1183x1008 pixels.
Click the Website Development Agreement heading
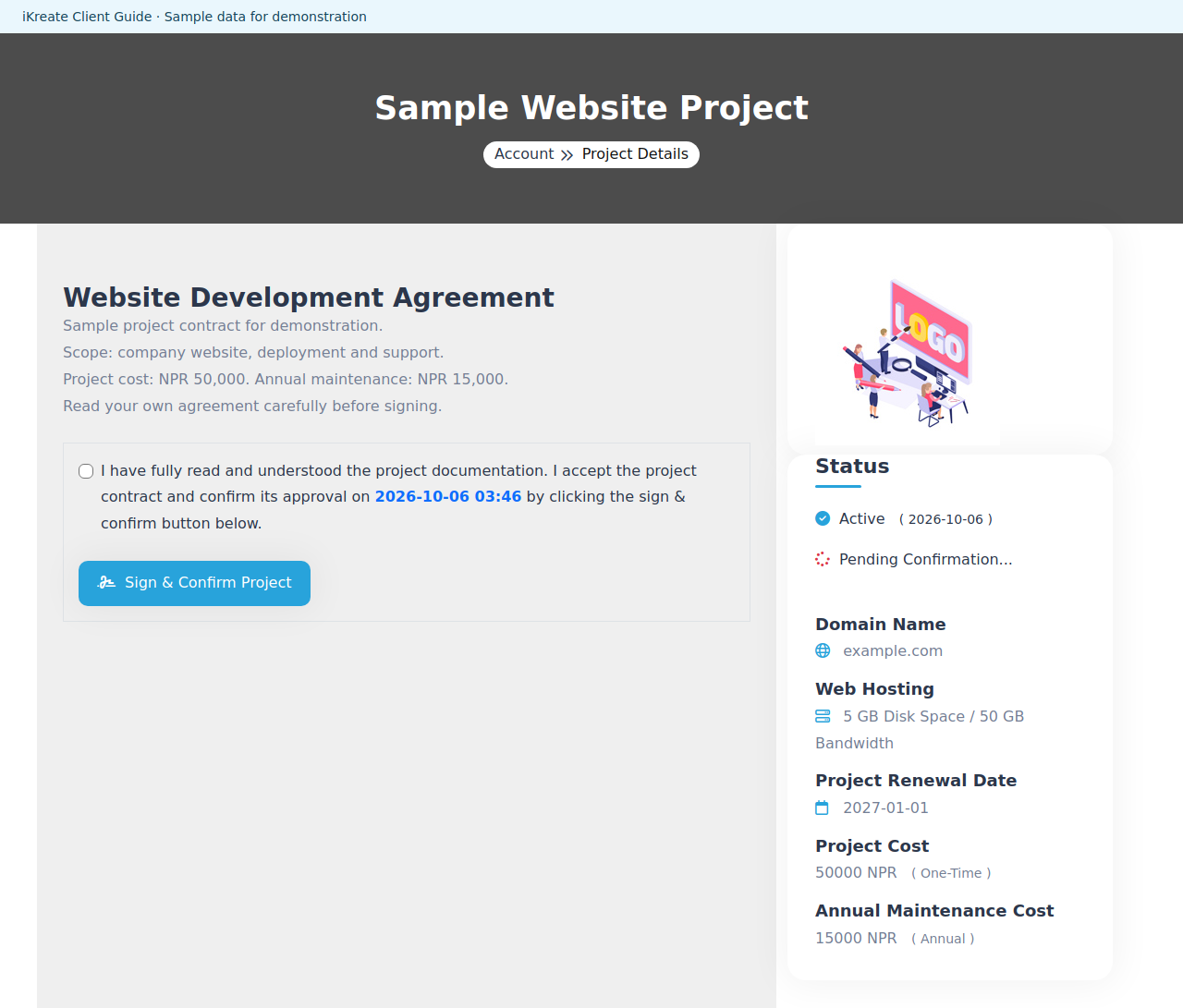click(309, 298)
